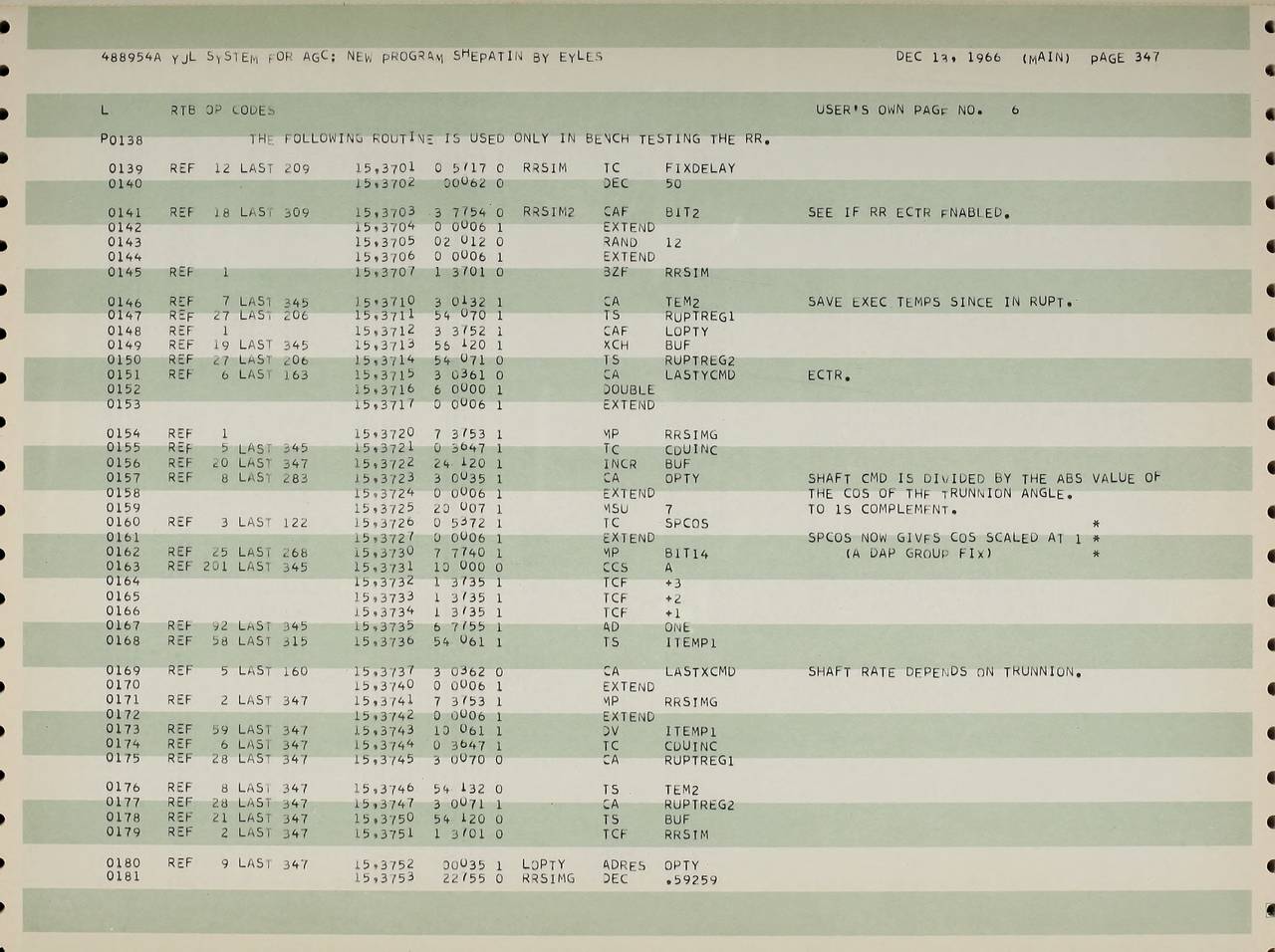Click the 'INCR' opcode
The image size is (1275, 952).
(620, 463)
